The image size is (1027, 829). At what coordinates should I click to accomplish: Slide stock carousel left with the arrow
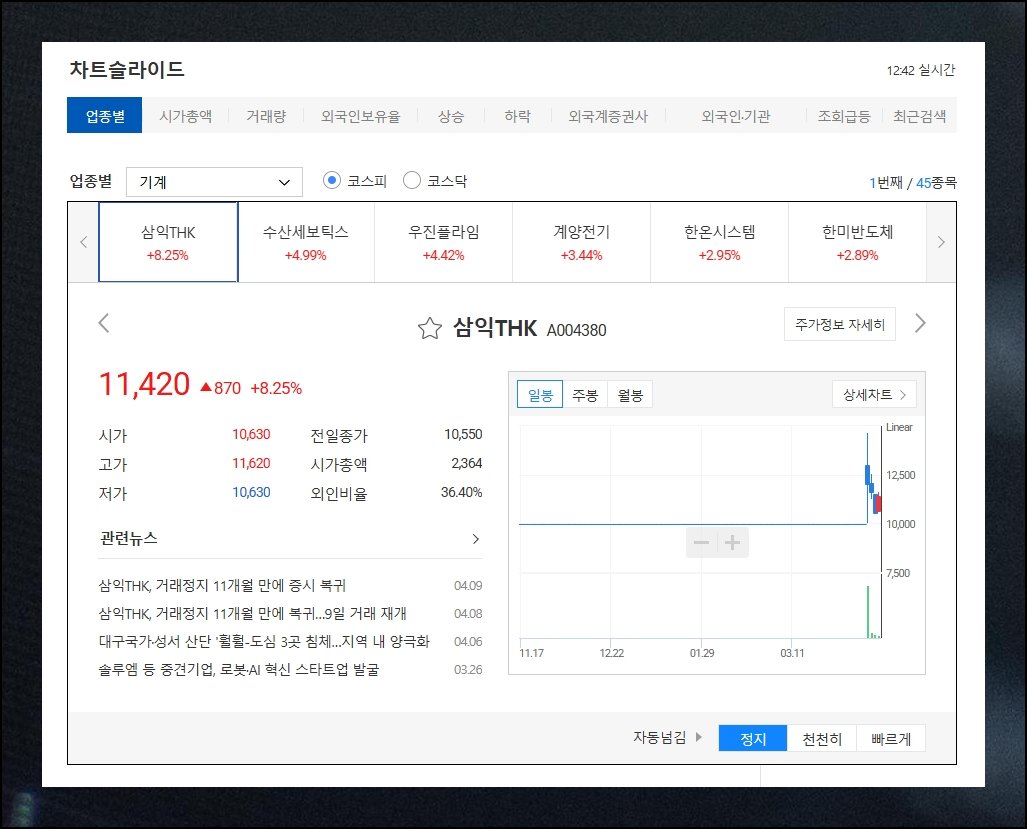(83, 242)
